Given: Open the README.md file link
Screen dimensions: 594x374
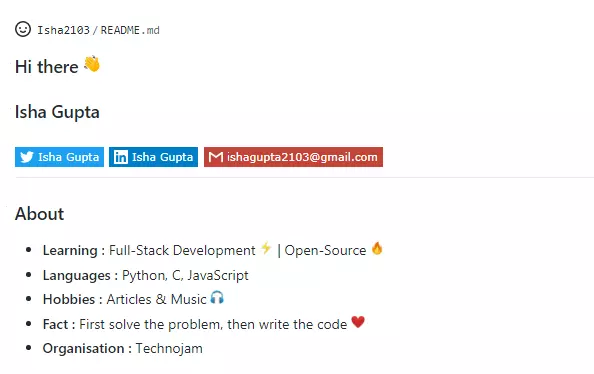Looking at the screenshot, I should point(130,30).
